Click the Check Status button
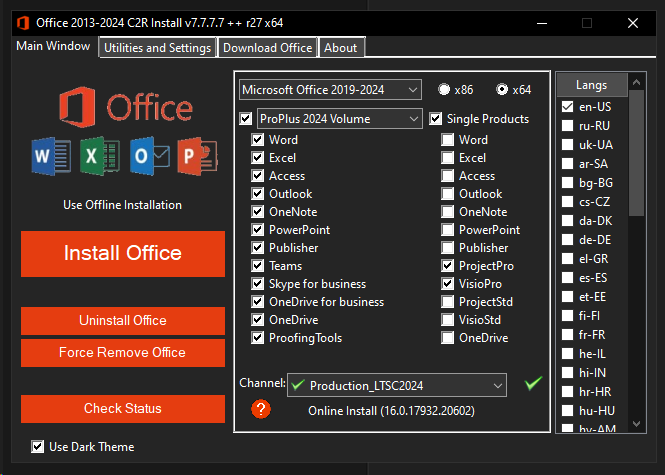Viewport: 665px width, 475px height. point(123,408)
